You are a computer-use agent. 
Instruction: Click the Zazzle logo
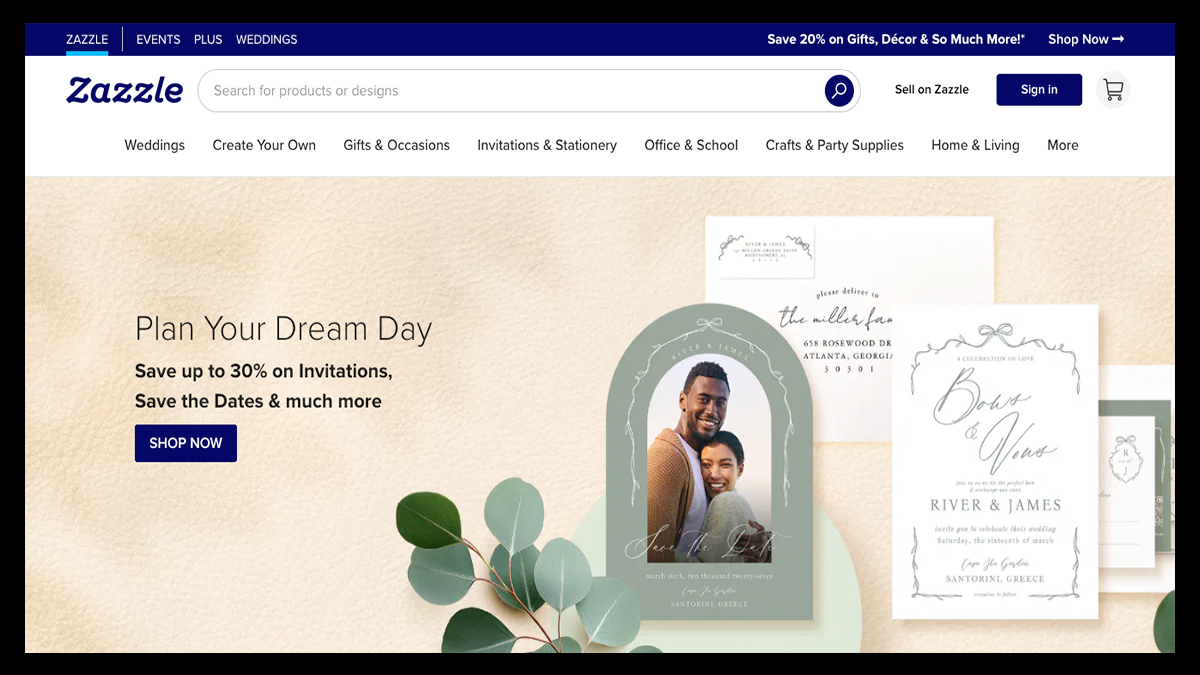[x=125, y=90]
